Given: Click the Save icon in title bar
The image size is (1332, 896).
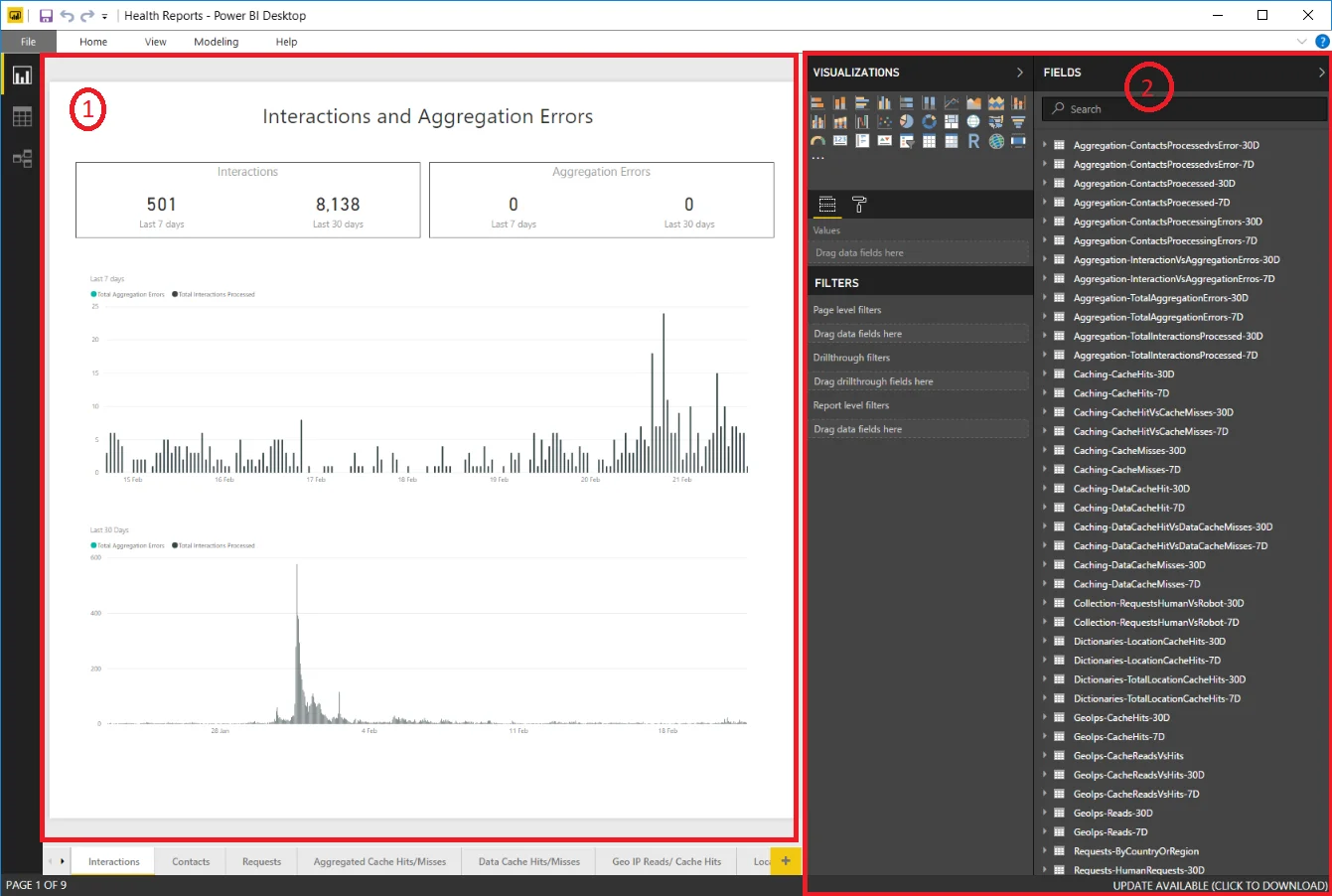Looking at the screenshot, I should pyautogui.click(x=46, y=16).
